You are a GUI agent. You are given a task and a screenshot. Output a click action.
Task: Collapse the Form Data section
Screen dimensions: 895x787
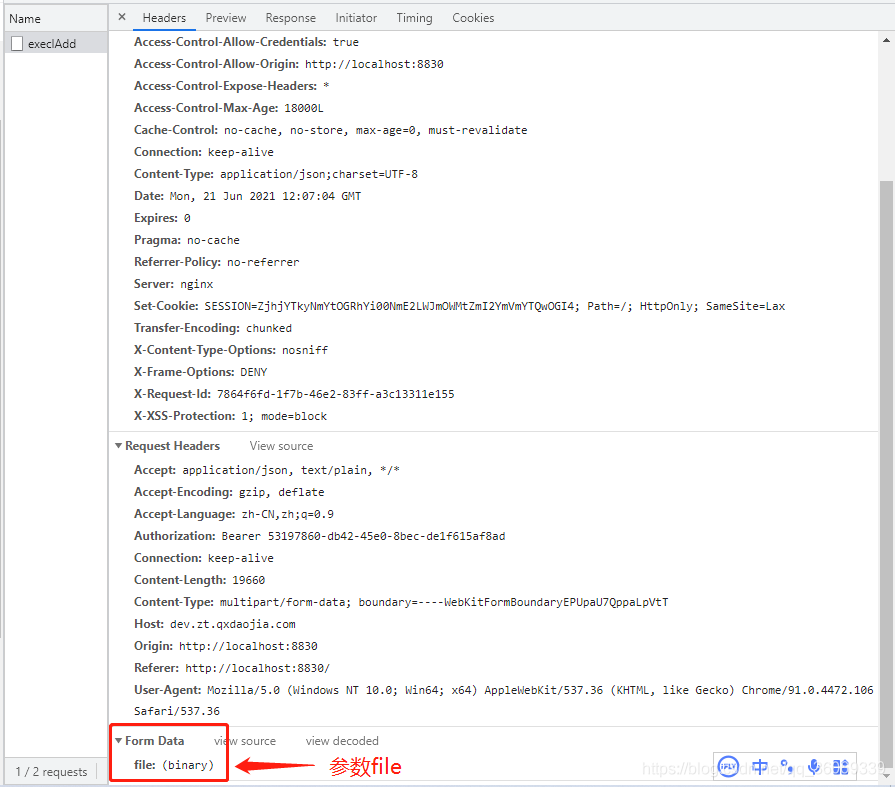[x=122, y=740]
